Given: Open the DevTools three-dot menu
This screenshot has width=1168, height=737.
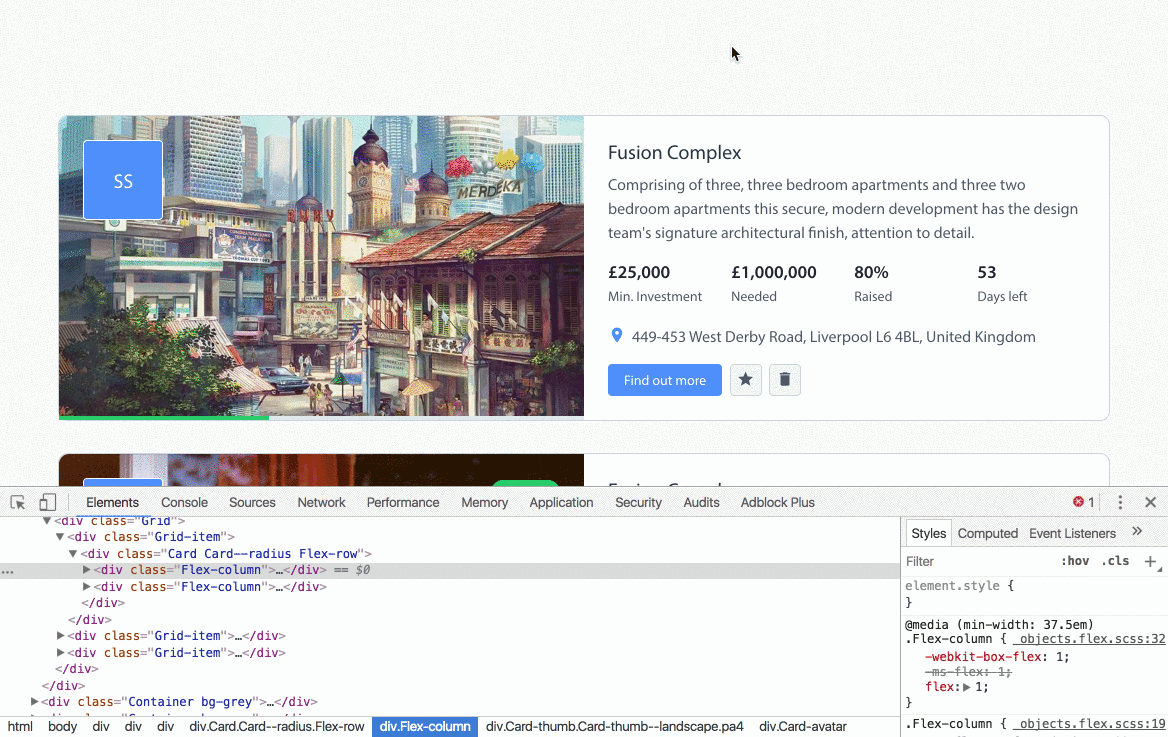Looking at the screenshot, I should [x=1120, y=502].
